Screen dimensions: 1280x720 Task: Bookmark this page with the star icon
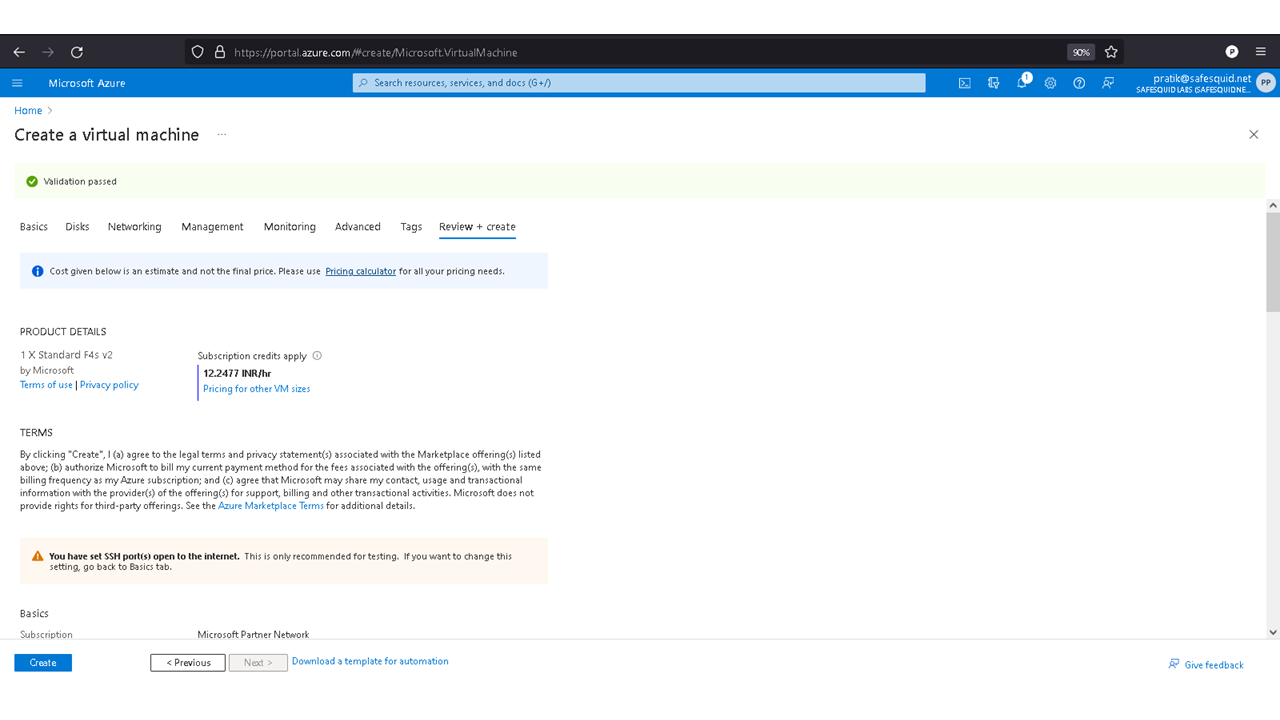coord(1111,52)
